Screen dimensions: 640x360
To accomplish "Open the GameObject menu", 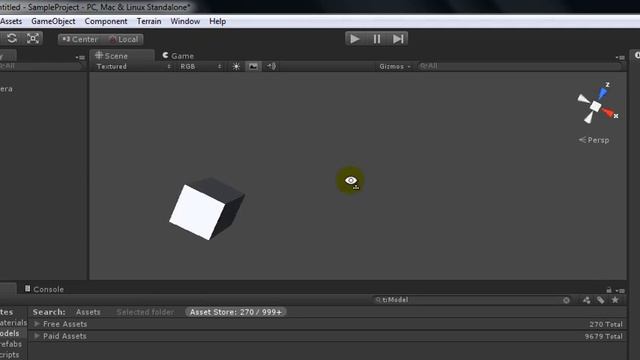I will pyautogui.click(x=53, y=21).
